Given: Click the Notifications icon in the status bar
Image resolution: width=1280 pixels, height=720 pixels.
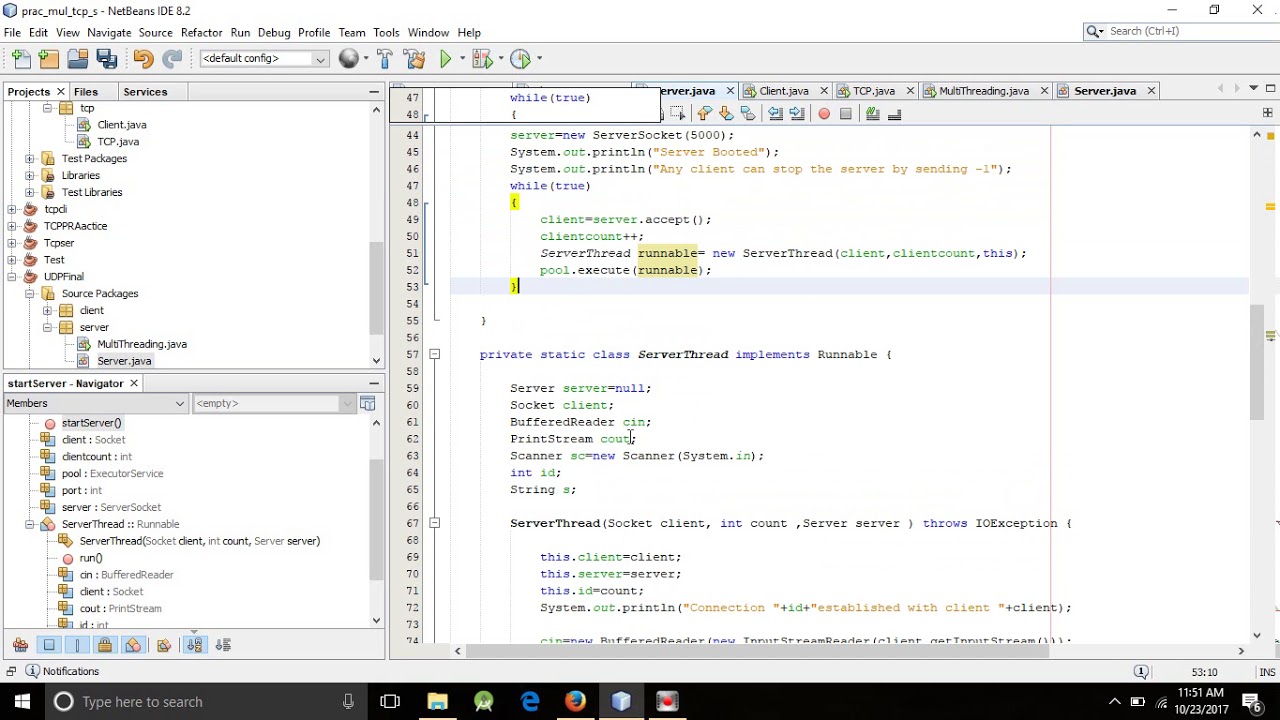Looking at the screenshot, I should (x=33, y=672).
